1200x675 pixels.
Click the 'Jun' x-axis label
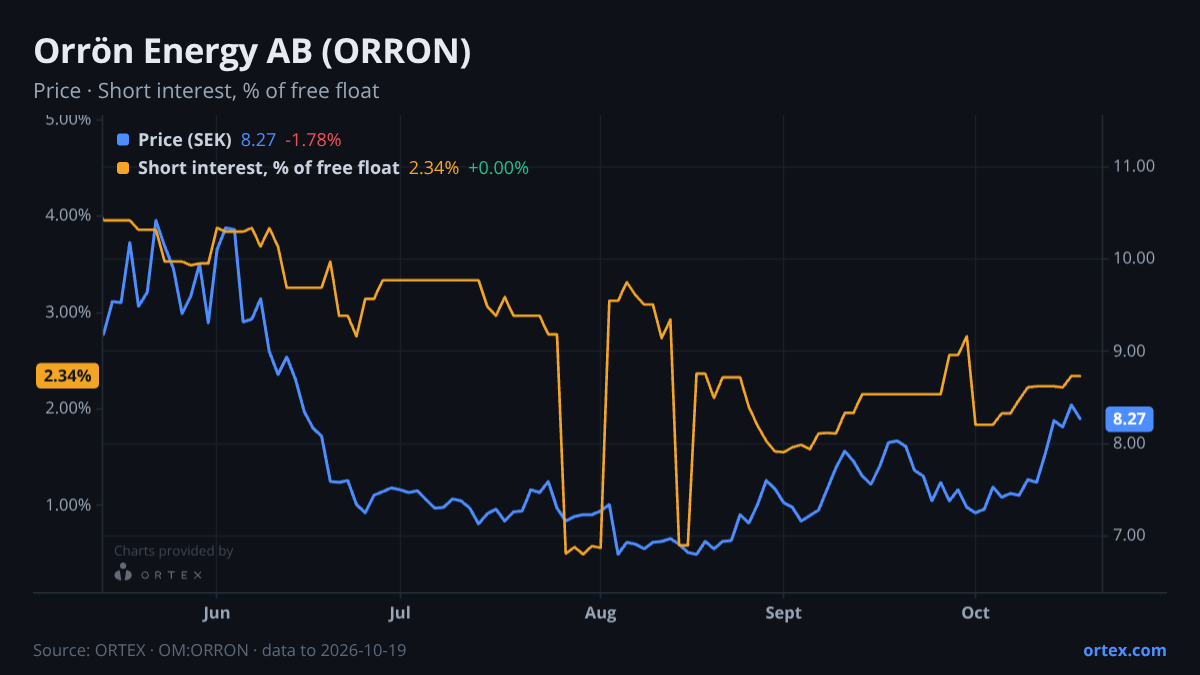[216, 613]
